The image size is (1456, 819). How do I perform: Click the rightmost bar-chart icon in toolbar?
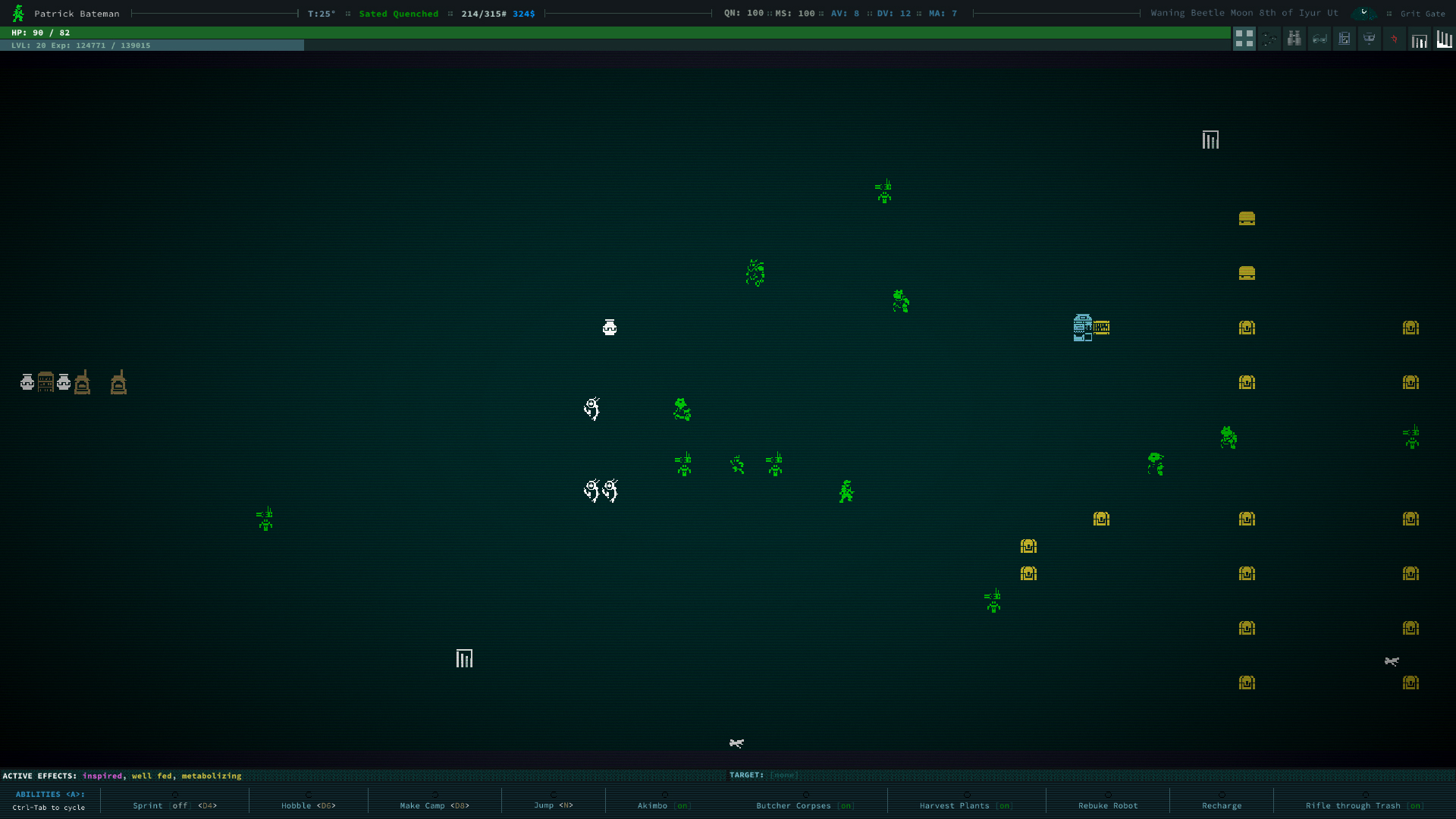coord(1444,39)
